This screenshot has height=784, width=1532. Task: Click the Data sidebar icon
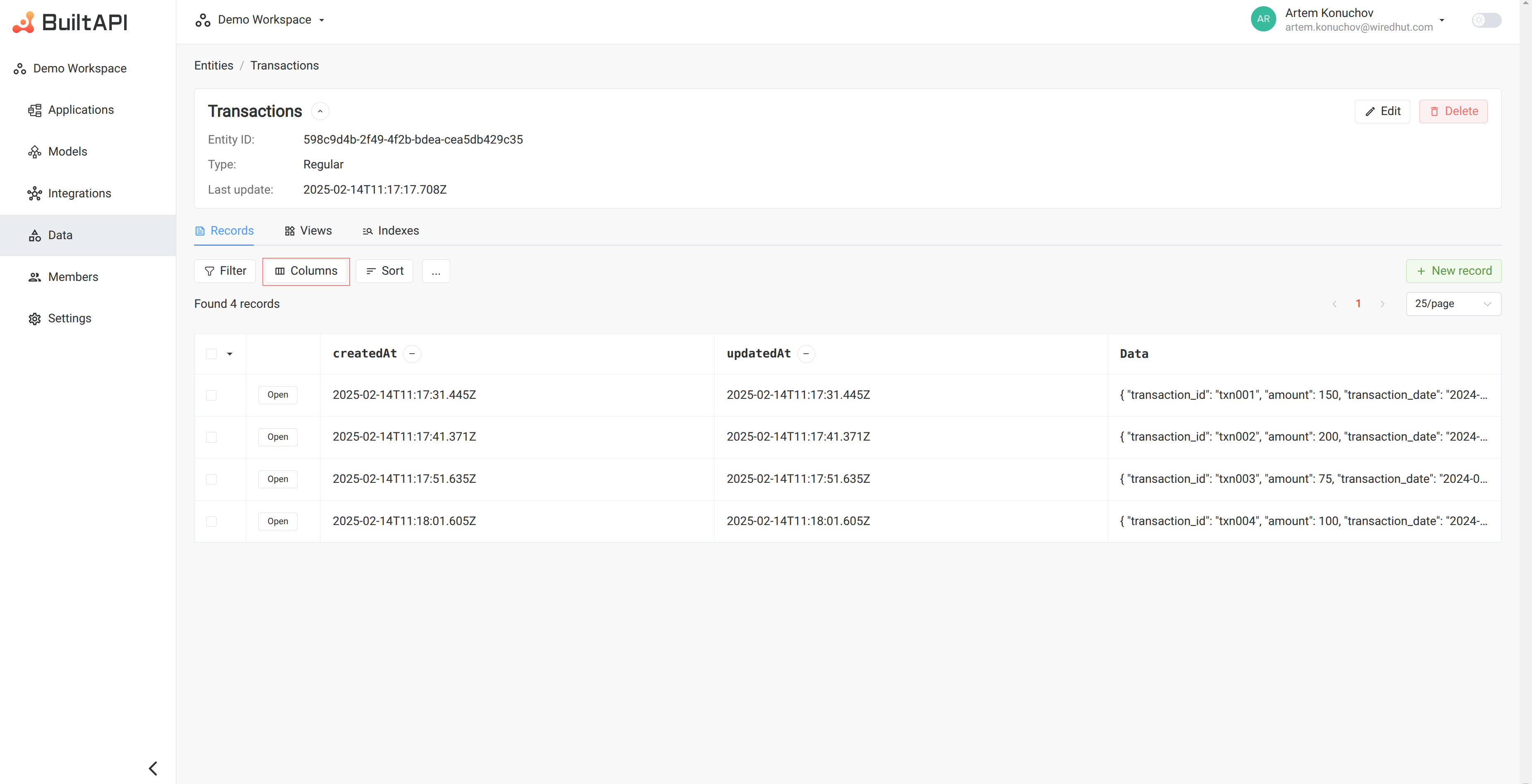click(x=35, y=235)
